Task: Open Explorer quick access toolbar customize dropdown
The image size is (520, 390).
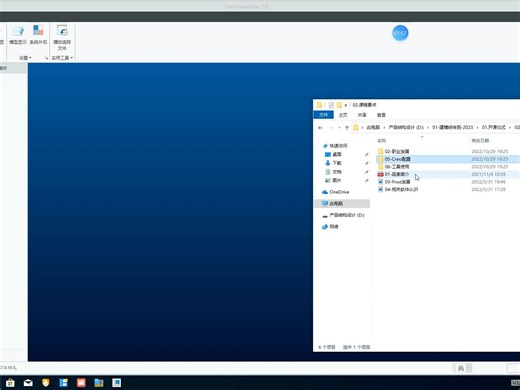Action: click(x=346, y=105)
